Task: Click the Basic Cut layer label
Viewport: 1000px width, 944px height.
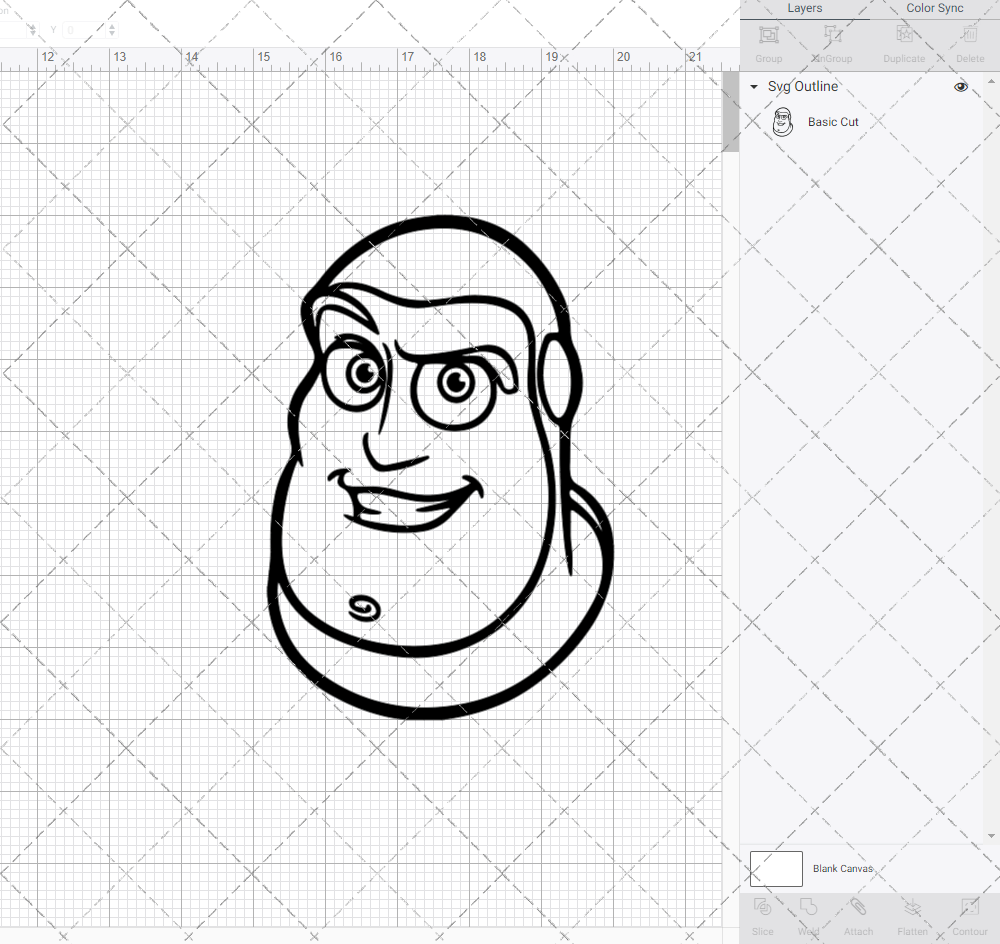Action: pos(833,122)
